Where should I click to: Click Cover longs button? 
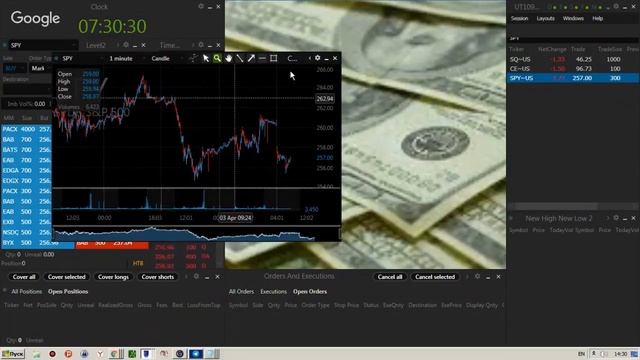[x=113, y=277]
